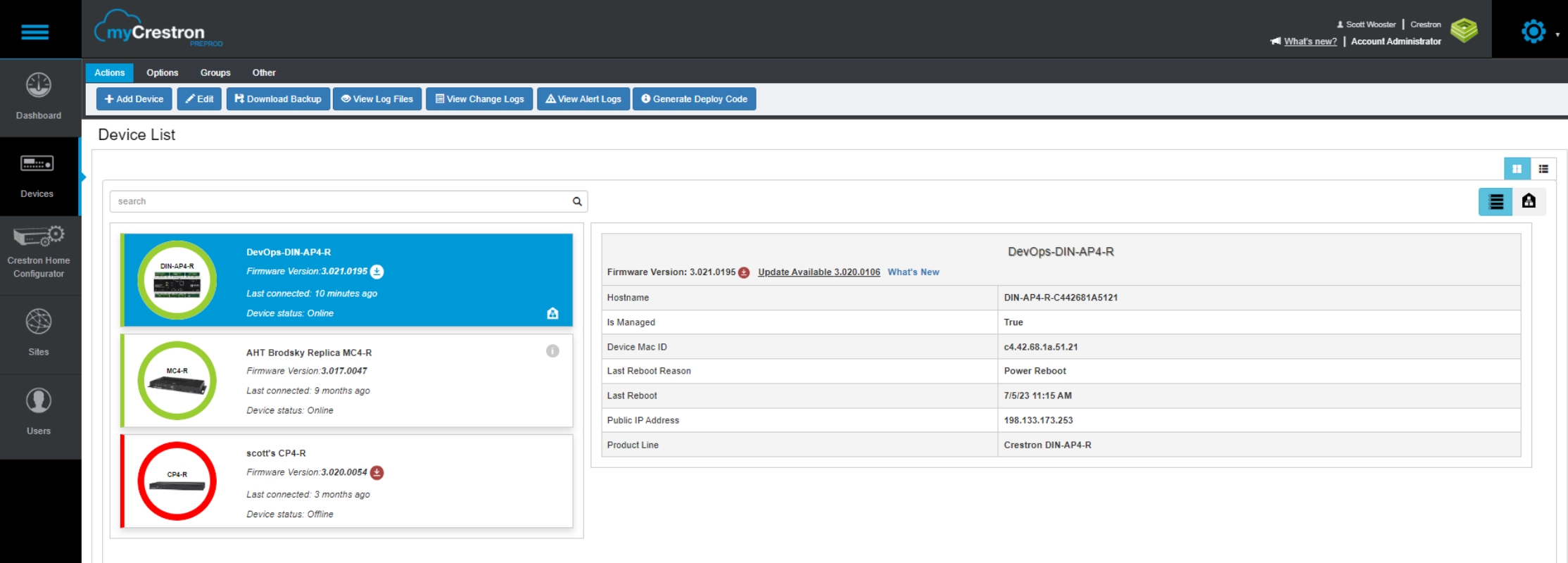The width and height of the screenshot is (1568, 563).
Task: Click the search magnifier icon
Action: 577,201
